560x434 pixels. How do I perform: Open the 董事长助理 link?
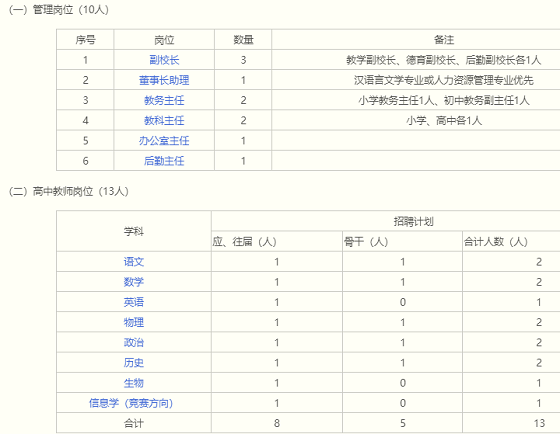(x=164, y=80)
